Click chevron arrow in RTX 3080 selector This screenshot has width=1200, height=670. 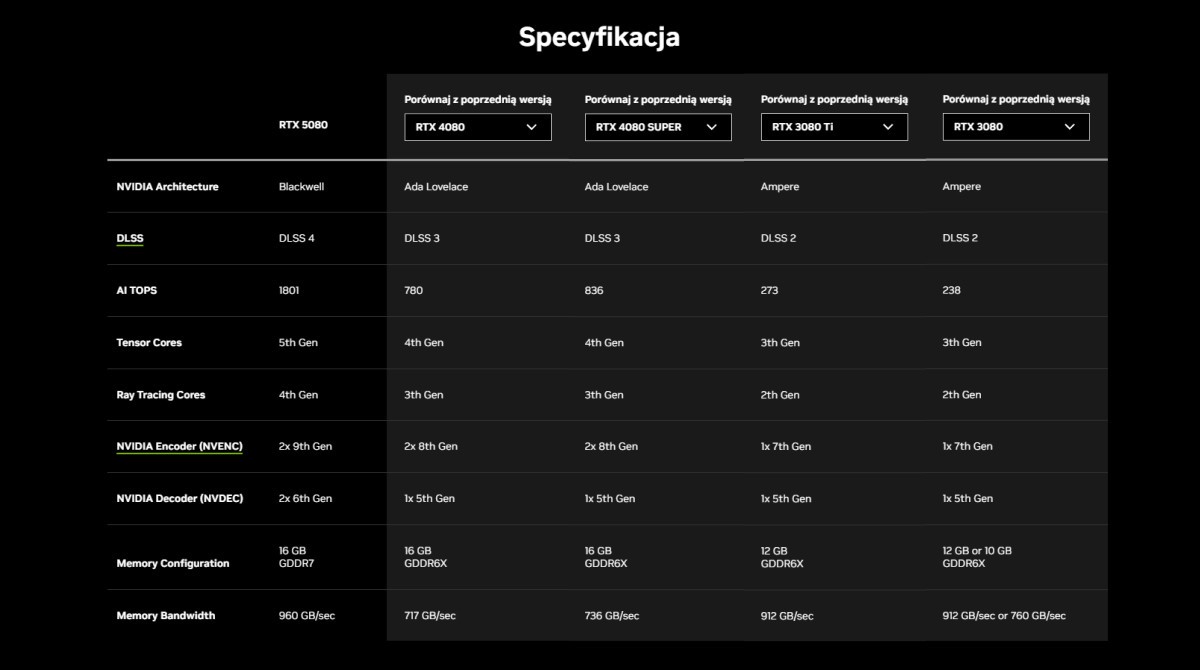click(1069, 127)
